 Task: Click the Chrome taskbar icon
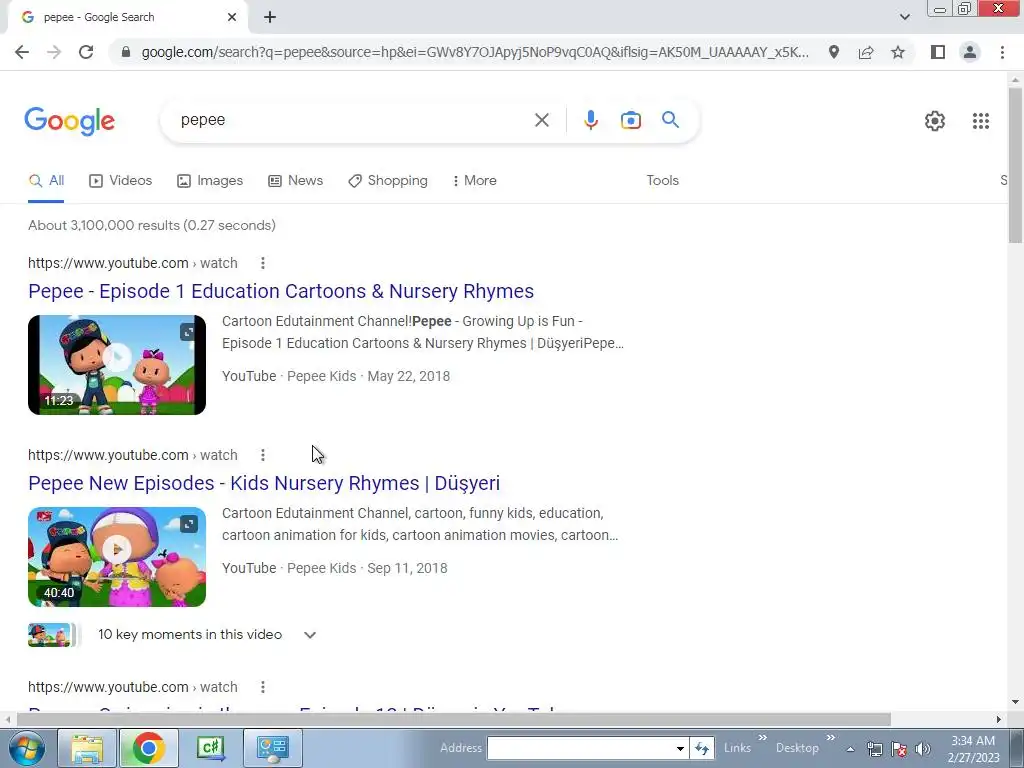[x=148, y=748]
